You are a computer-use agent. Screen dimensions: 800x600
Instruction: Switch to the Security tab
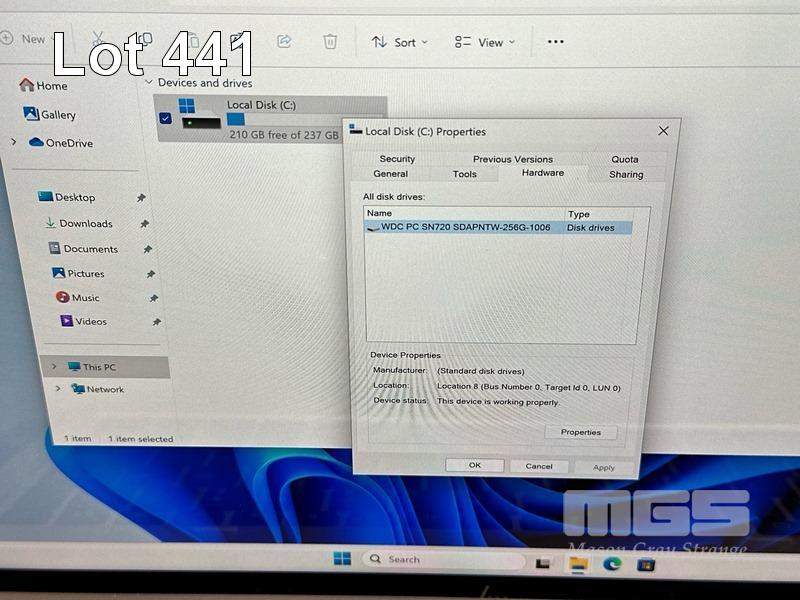tap(397, 159)
